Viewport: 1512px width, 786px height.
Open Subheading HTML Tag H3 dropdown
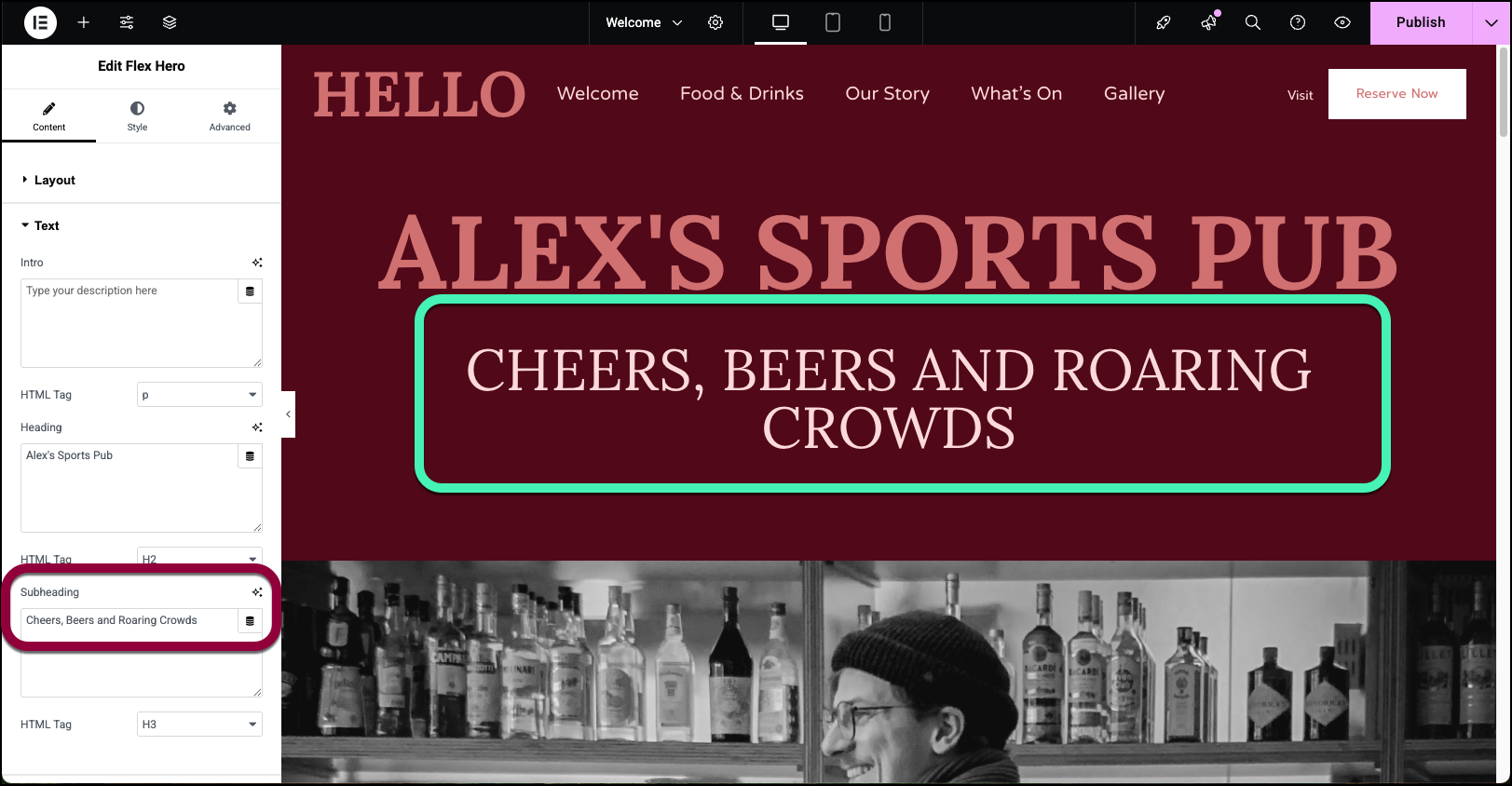click(199, 725)
